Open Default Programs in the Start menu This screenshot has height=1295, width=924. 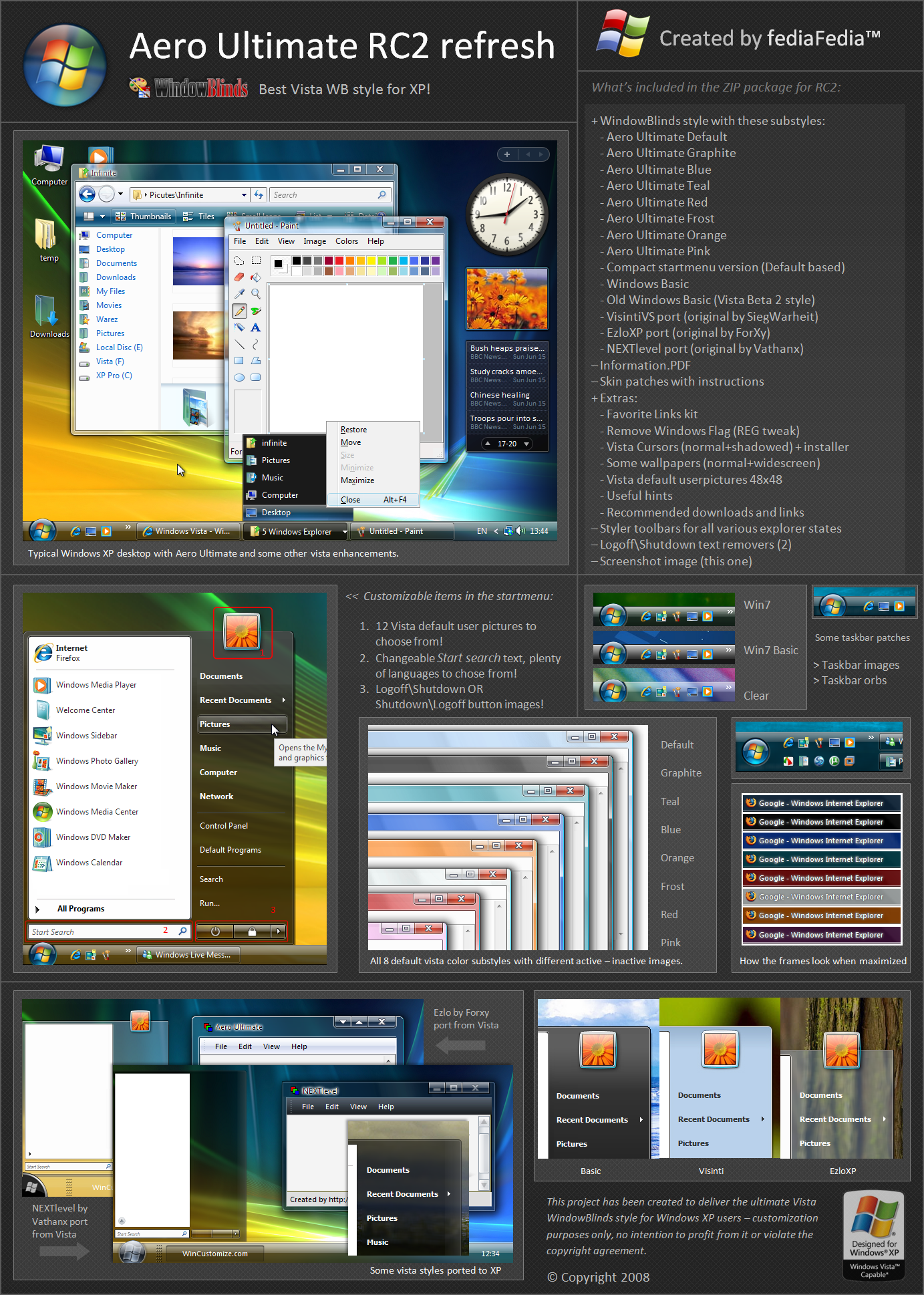(x=230, y=850)
